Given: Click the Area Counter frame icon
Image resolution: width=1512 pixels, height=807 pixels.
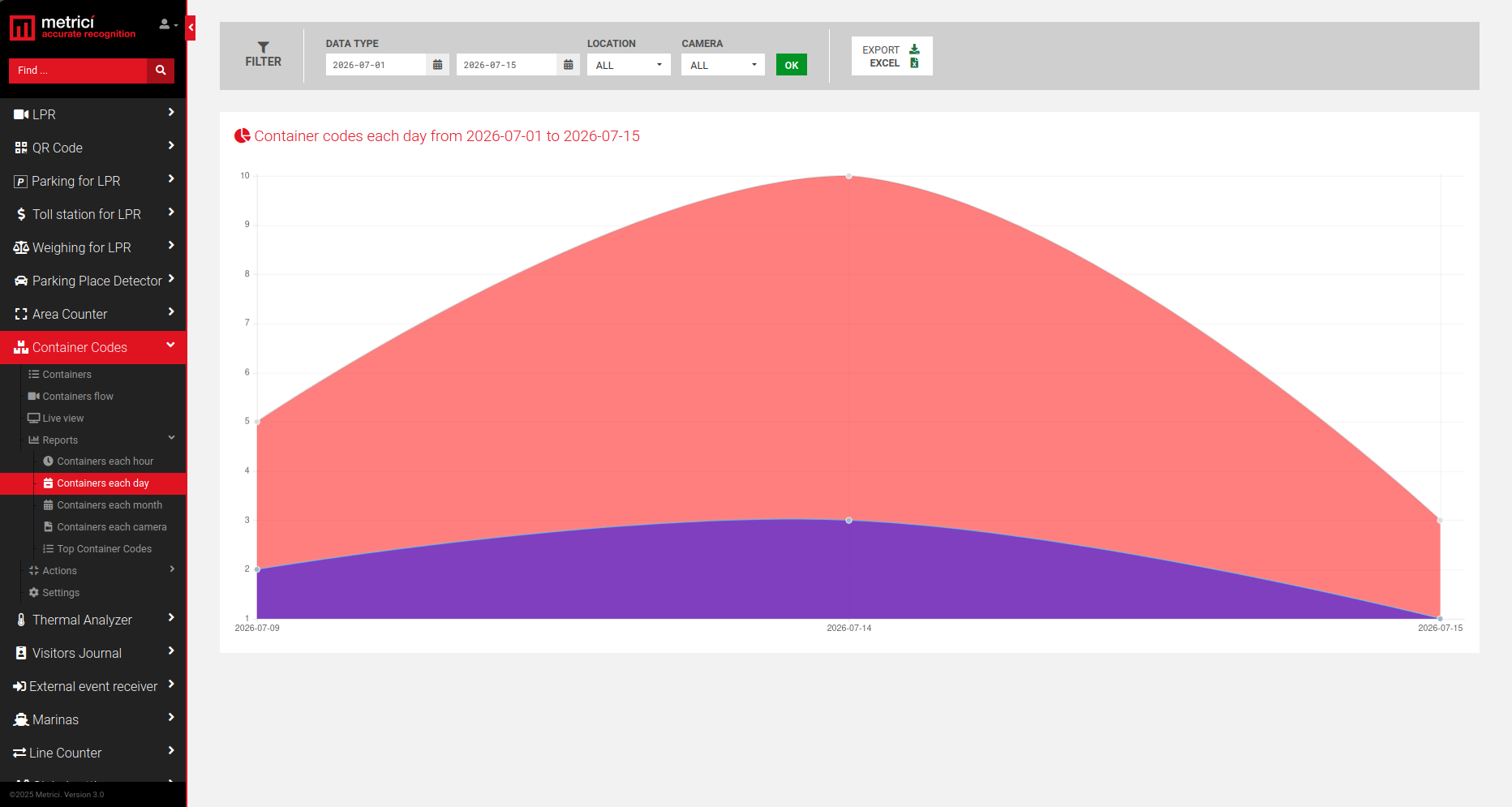Looking at the screenshot, I should [21, 314].
